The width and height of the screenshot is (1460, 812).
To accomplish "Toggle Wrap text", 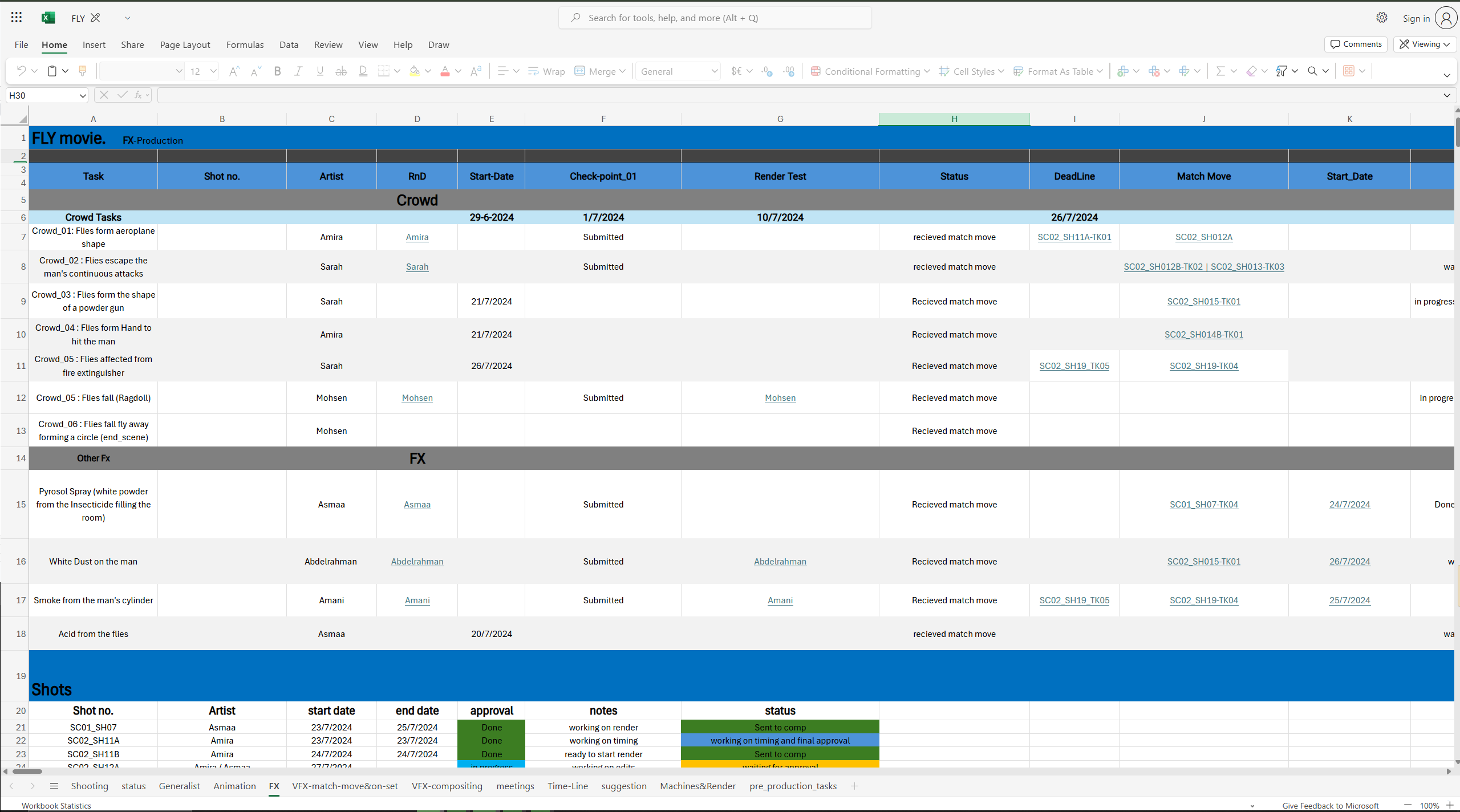I will pyautogui.click(x=546, y=71).
